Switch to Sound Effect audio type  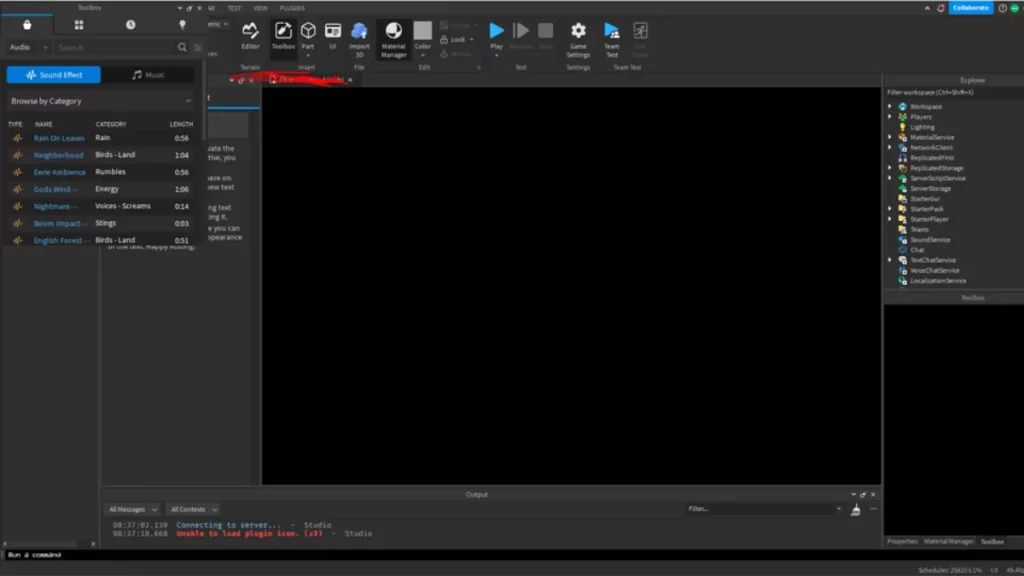[54, 75]
